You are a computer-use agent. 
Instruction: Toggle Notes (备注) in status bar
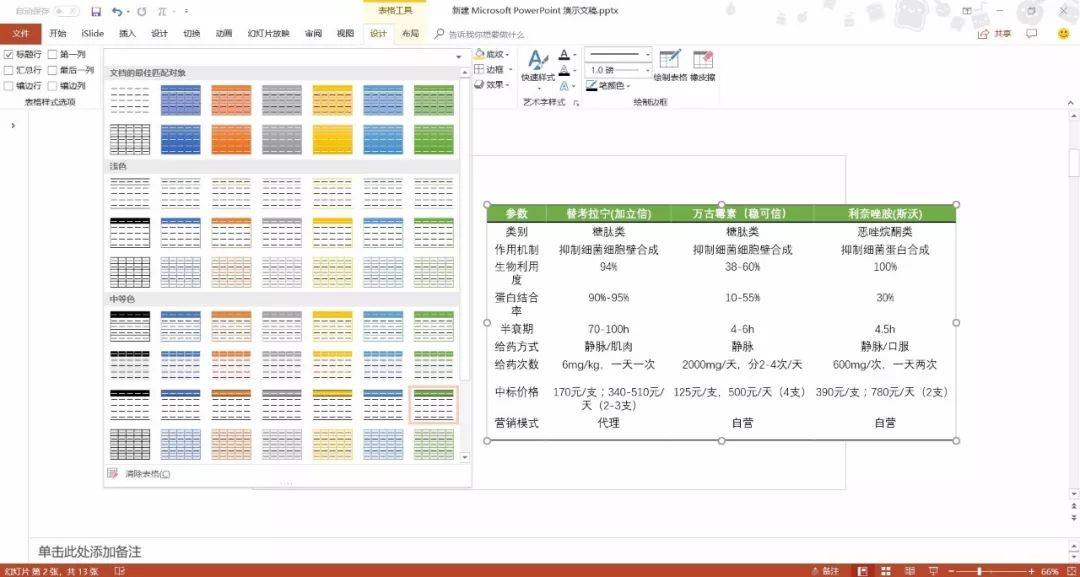(825, 571)
